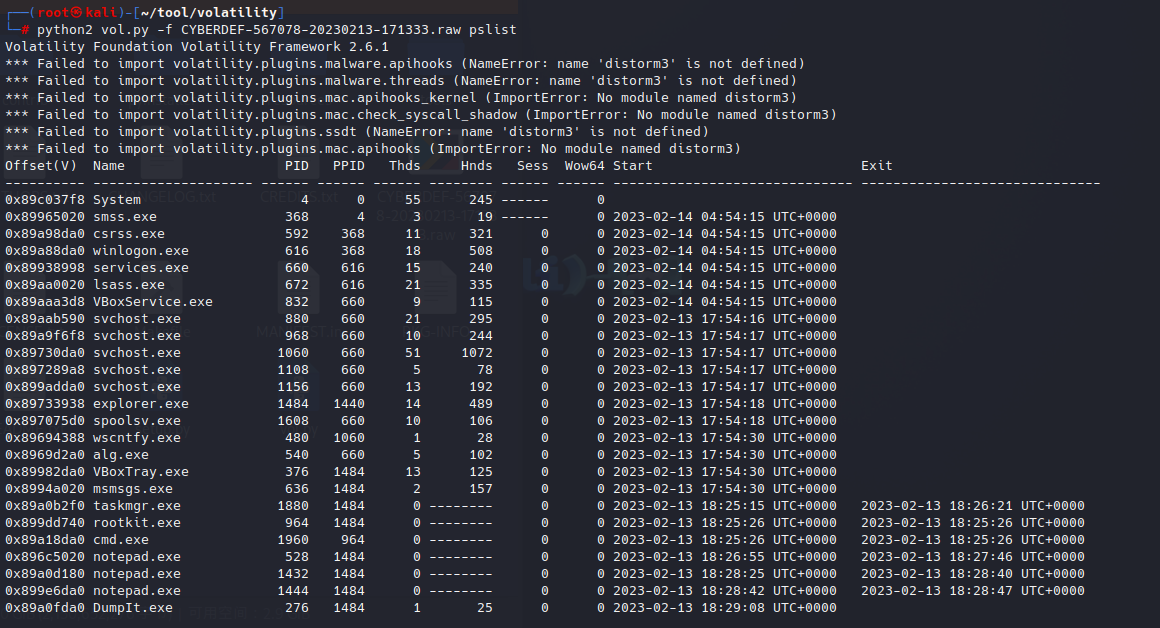The image size is (1160, 628).
Task: Click the Offset(V) column header
Action: click(x=41, y=165)
